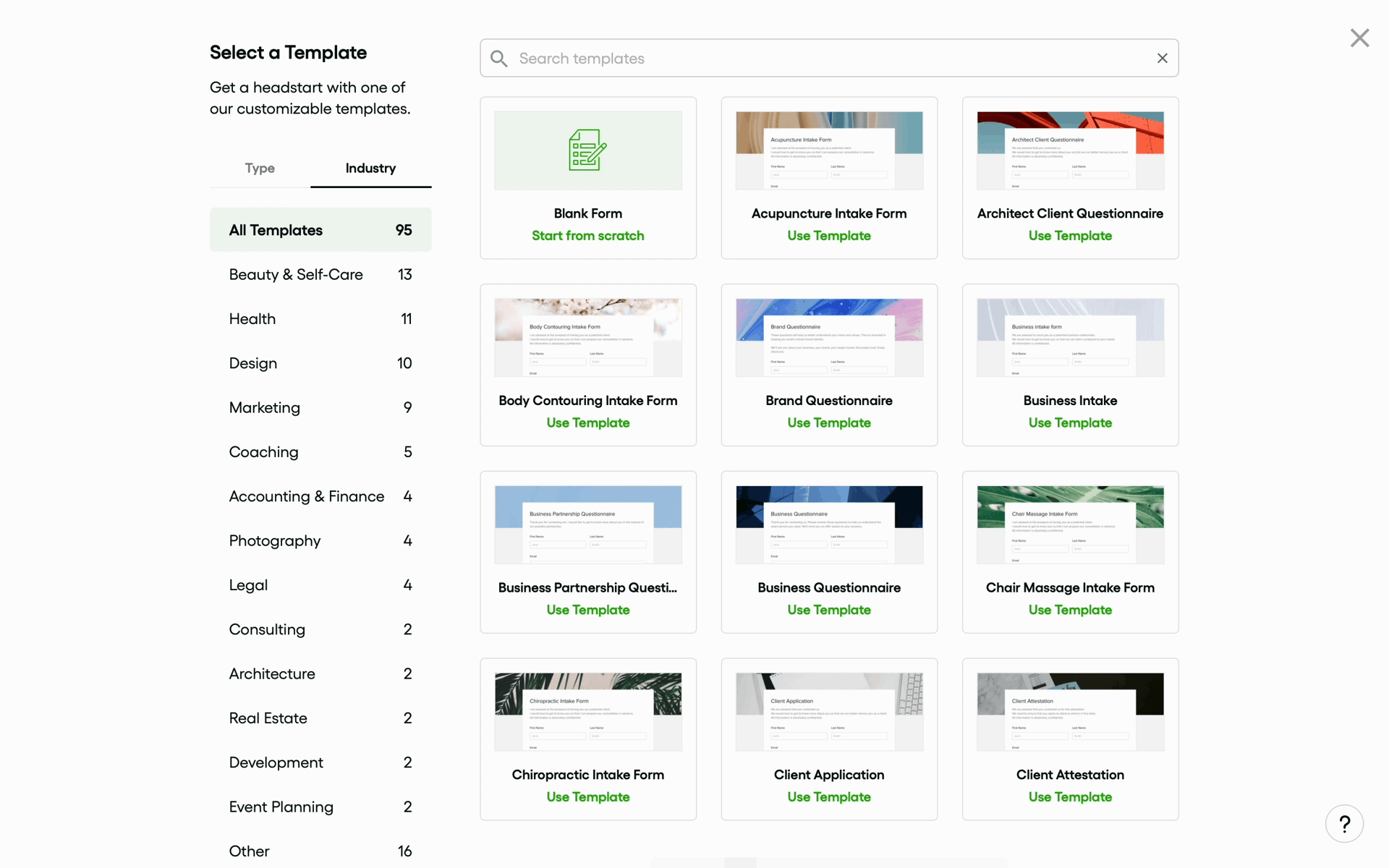
Task: Filter by Real Estate industry
Action: (x=320, y=718)
